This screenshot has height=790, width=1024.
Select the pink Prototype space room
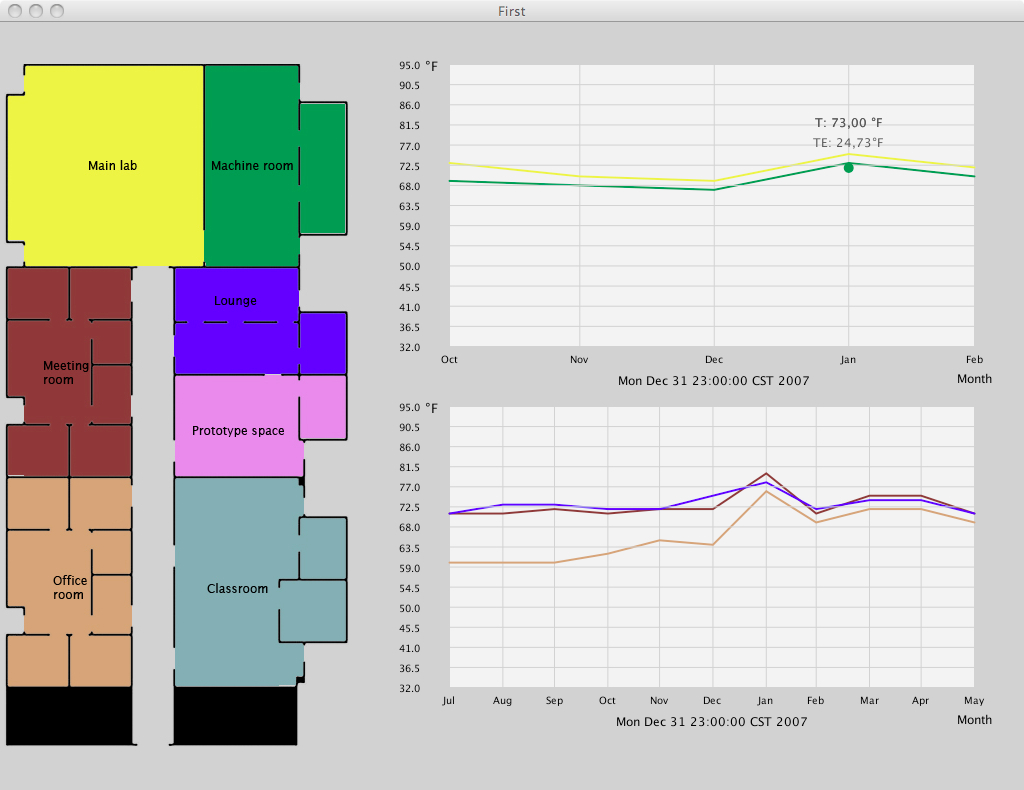(x=238, y=425)
